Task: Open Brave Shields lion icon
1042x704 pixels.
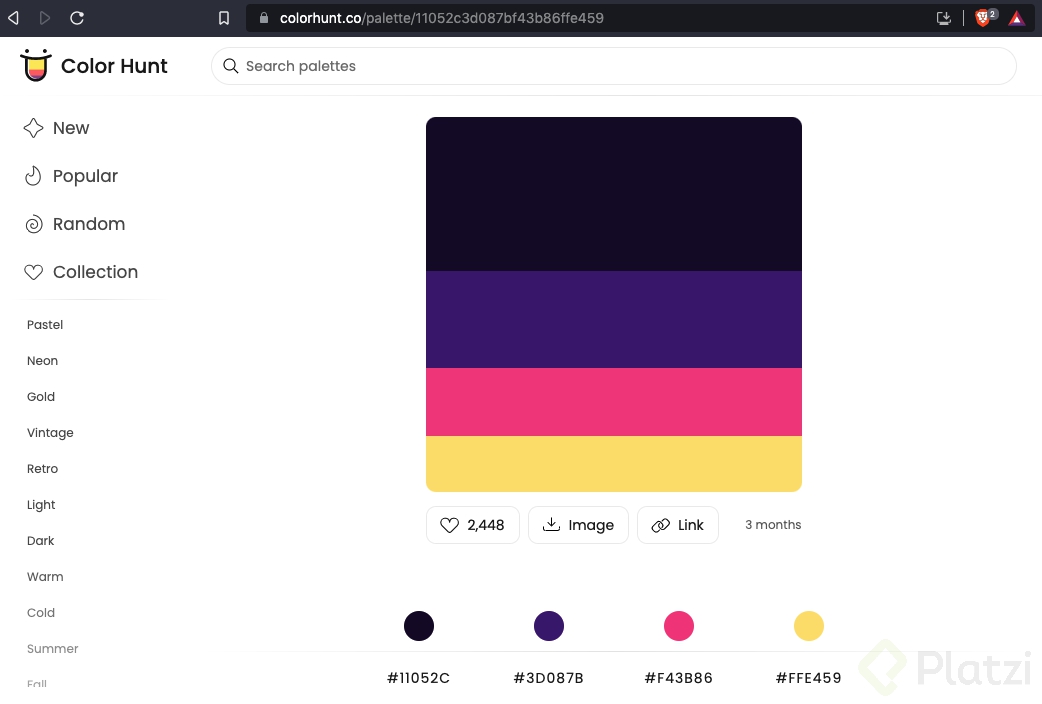Action: [x=984, y=18]
